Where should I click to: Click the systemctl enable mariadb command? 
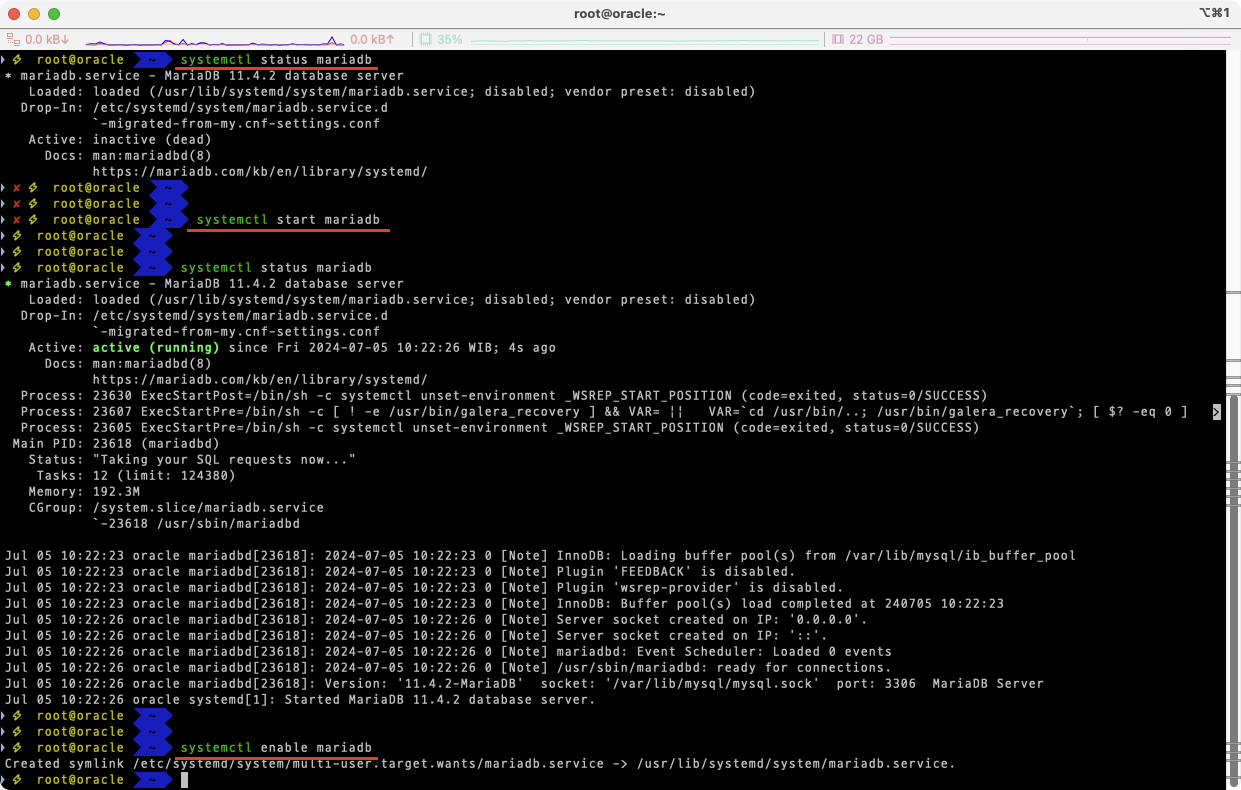click(276, 748)
